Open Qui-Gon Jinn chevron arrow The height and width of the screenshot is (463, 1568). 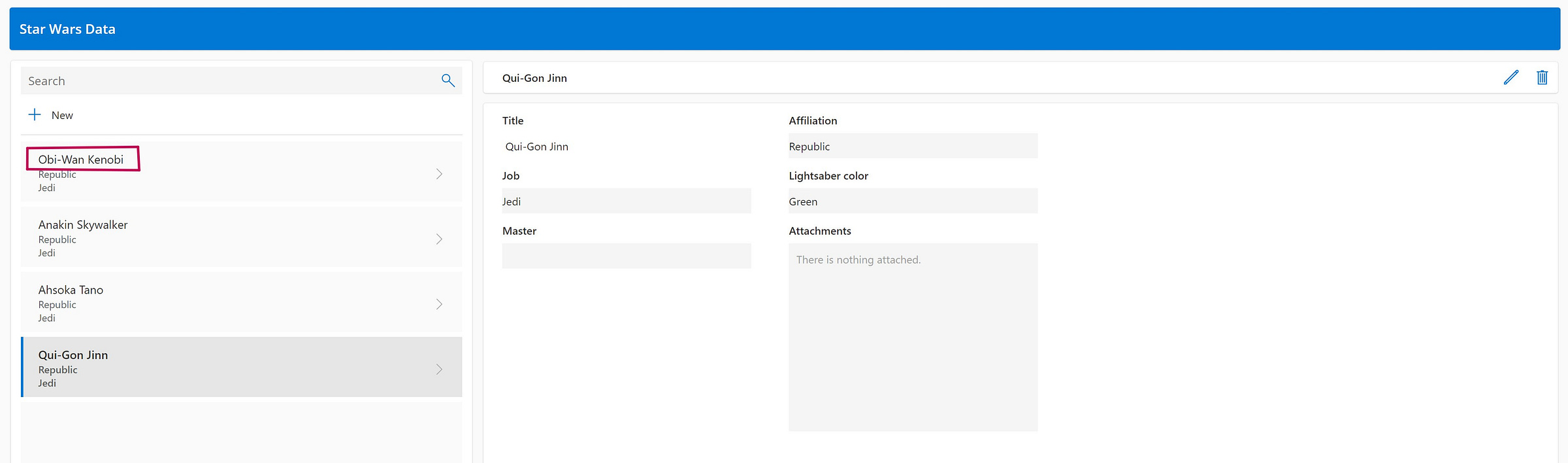439,369
